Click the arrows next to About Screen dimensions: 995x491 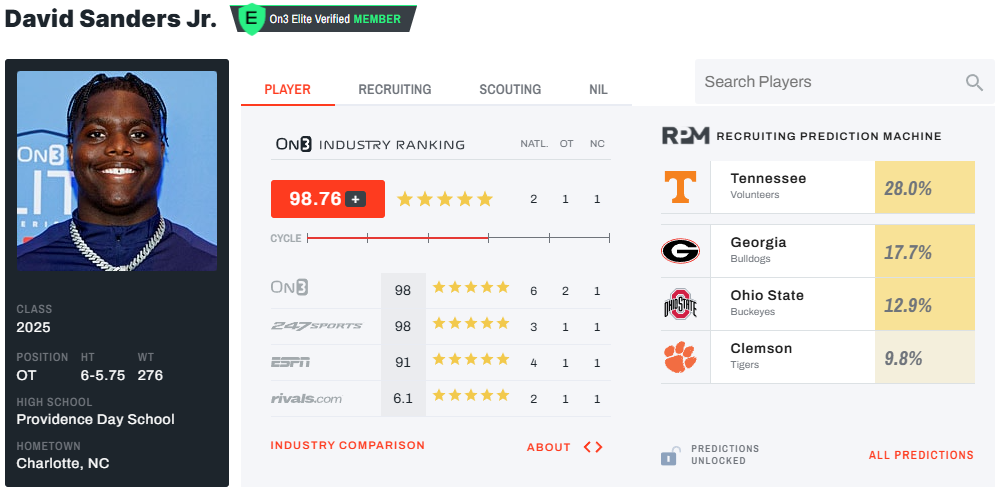593,447
